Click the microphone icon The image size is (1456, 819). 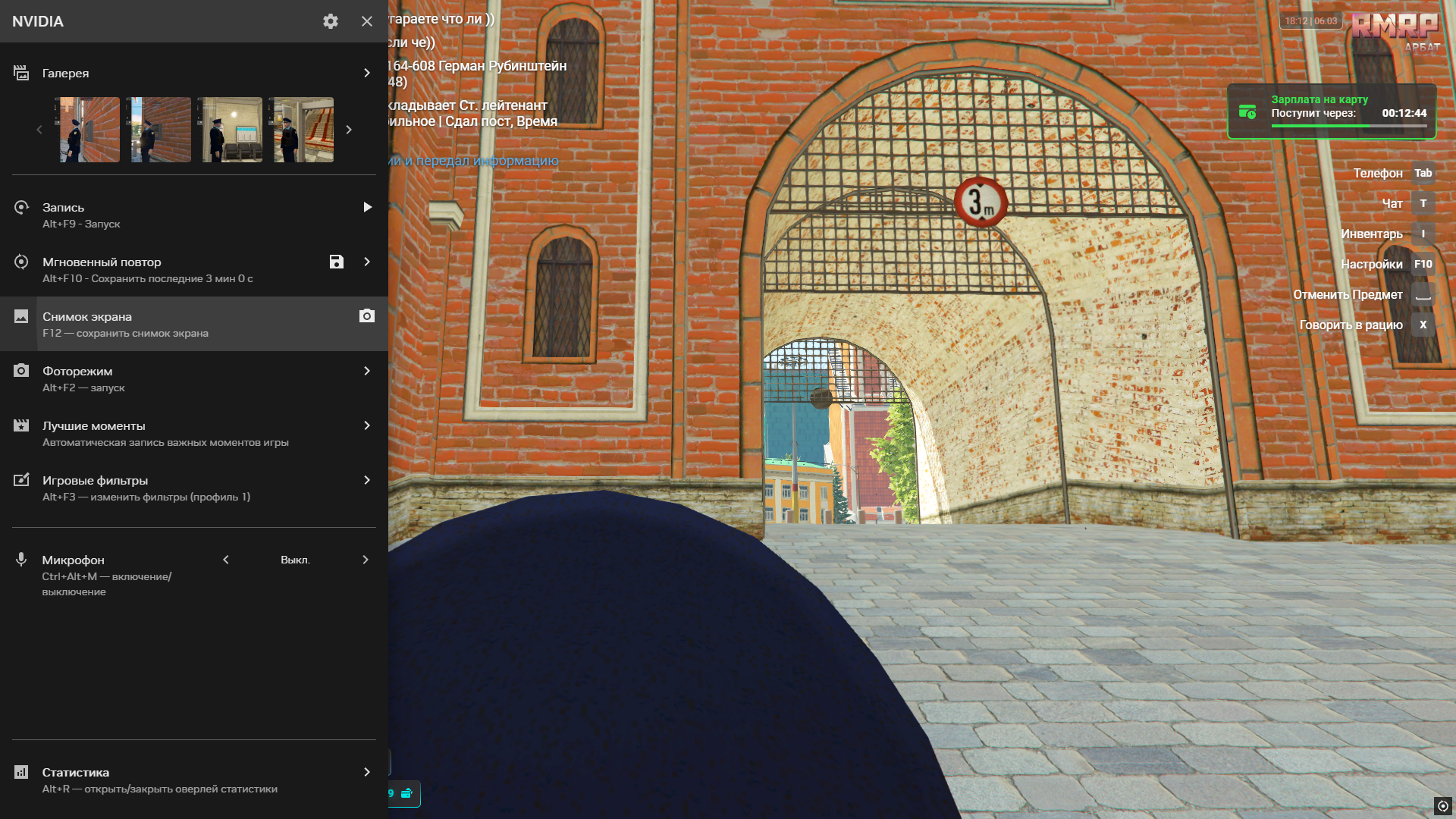(21, 560)
